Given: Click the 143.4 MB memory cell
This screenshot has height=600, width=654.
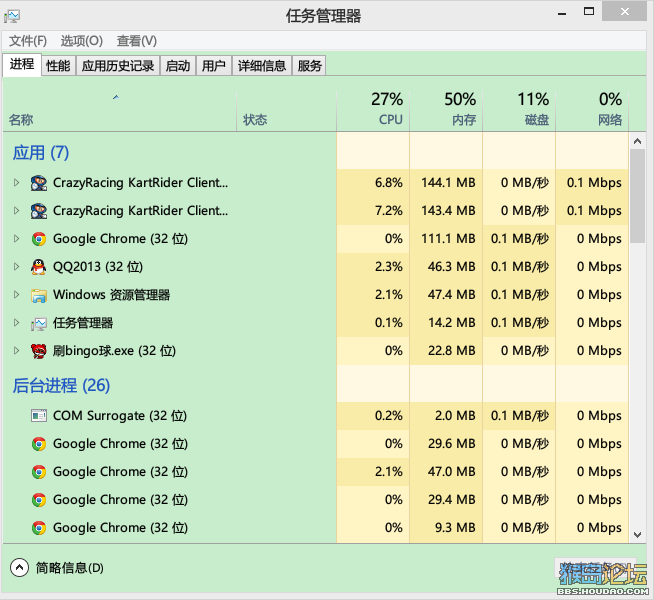Looking at the screenshot, I should pos(446,211).
